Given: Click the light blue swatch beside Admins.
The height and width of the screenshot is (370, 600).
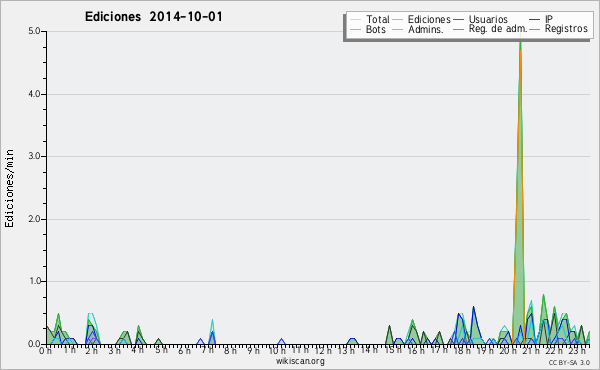Looking at the screenshot, I should (398, 29).
